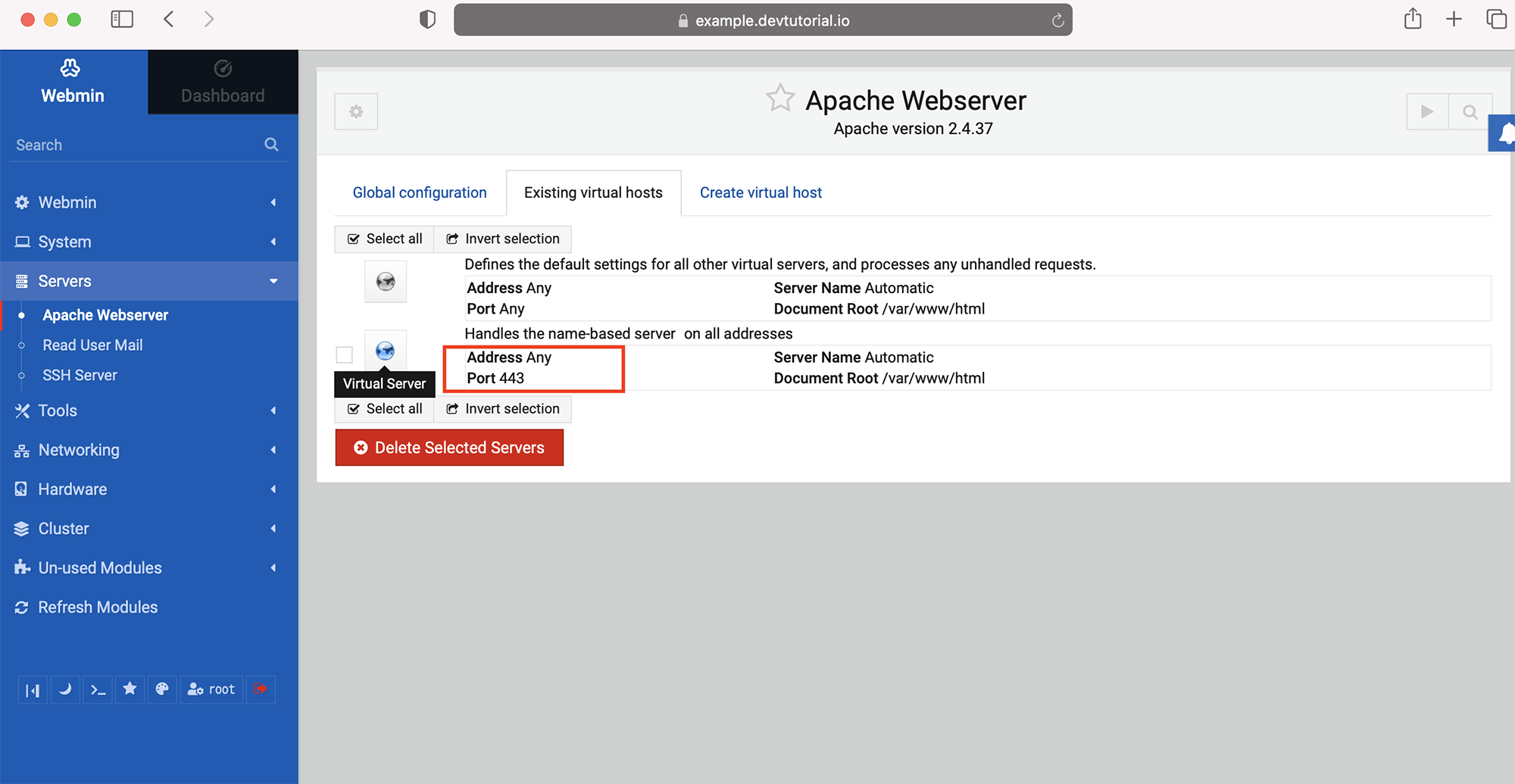Viewport: 1515px width, 784px height.
Task: Show Safari tab overview
Action: [x=1496, y=20]
